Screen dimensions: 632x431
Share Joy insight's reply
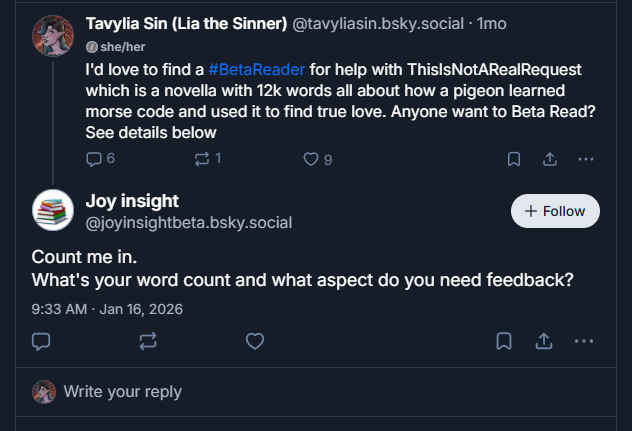tap(544, 341)
